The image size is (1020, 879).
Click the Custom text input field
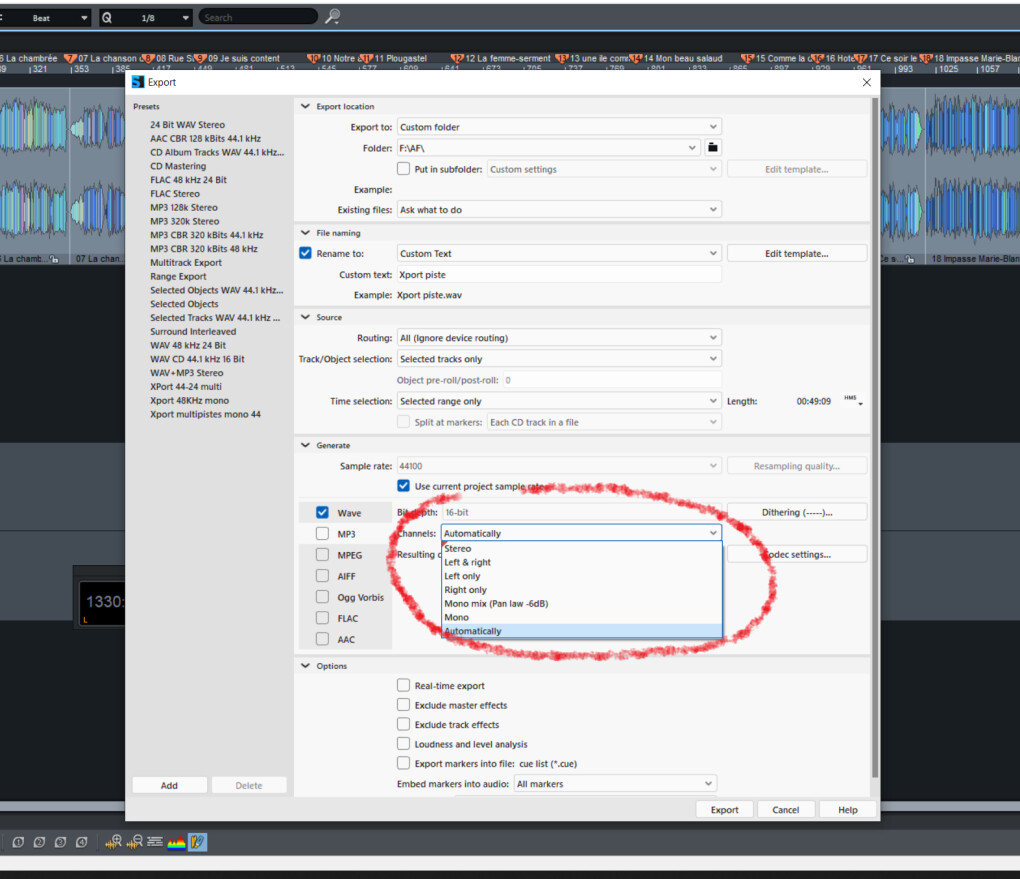point(559,275)
